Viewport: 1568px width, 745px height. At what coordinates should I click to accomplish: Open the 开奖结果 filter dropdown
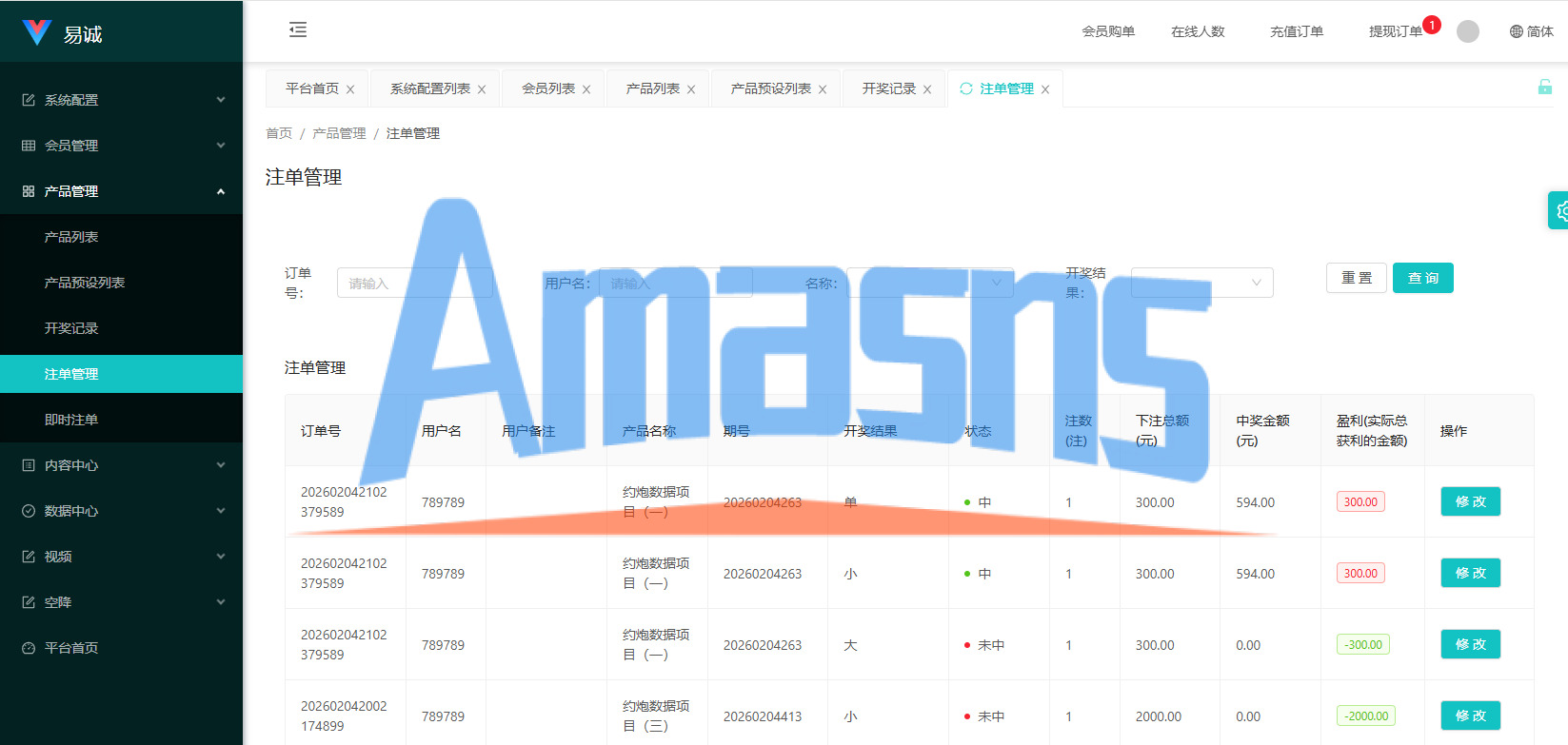click(x=1201, y=283)
